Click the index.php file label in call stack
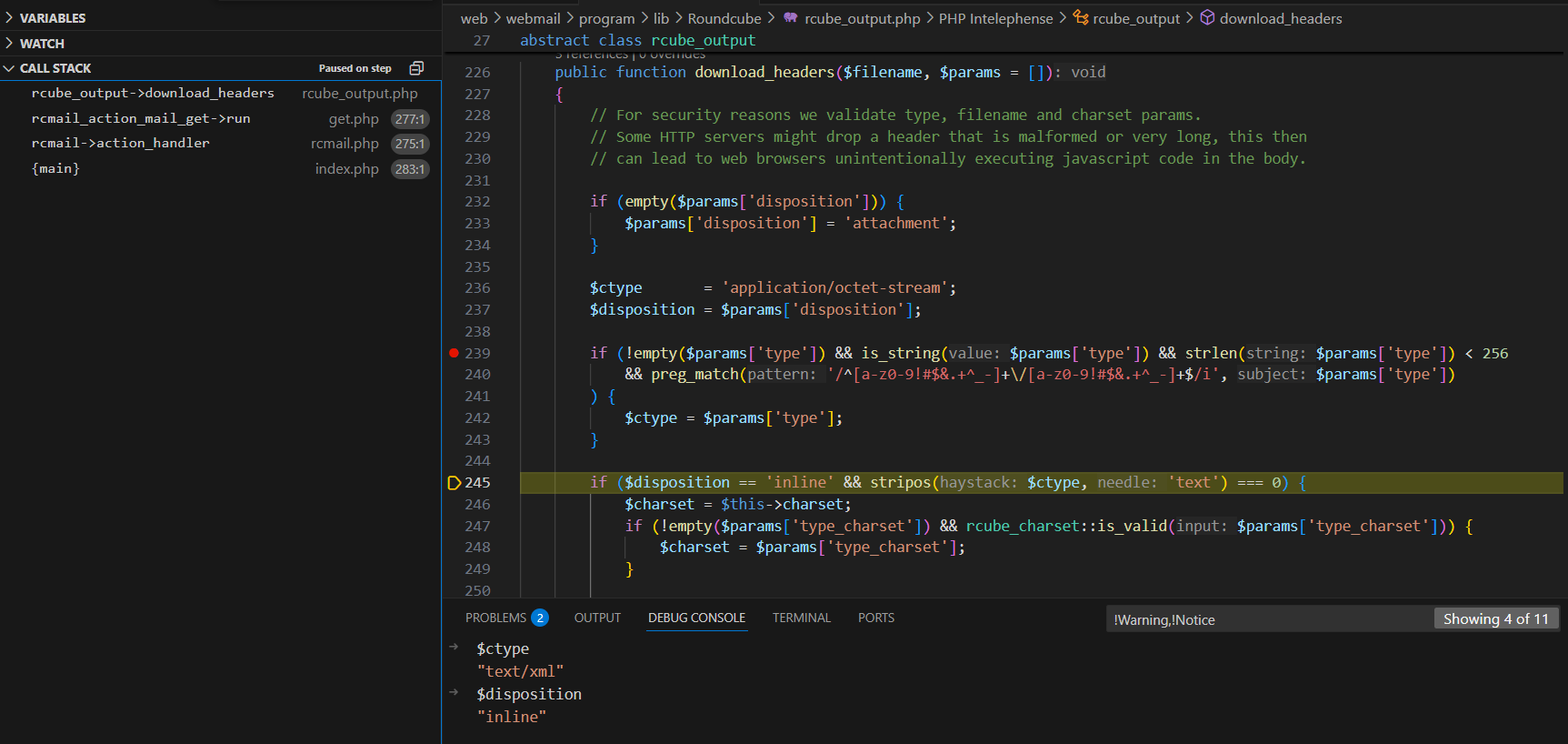The width and height of the screenshot is (1568, 744). coord(346,169)
